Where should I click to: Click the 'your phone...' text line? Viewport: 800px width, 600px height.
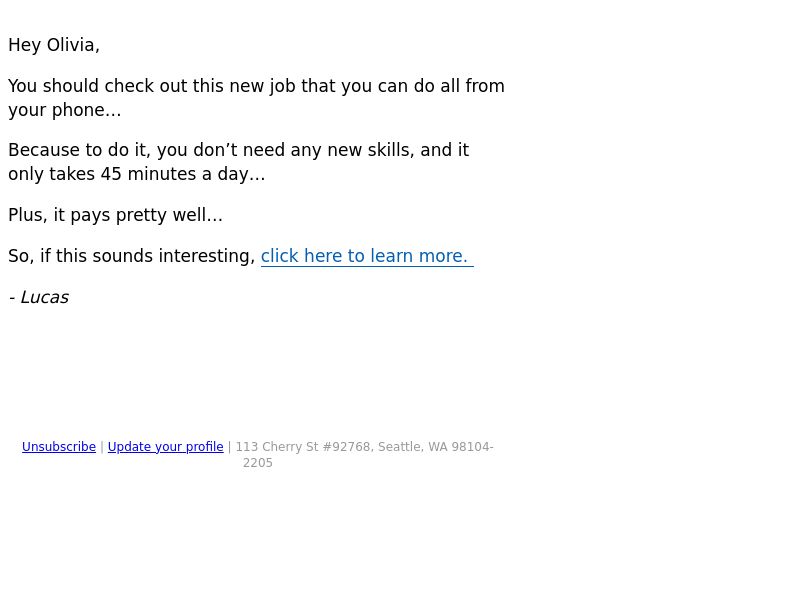tap(65, 110)
